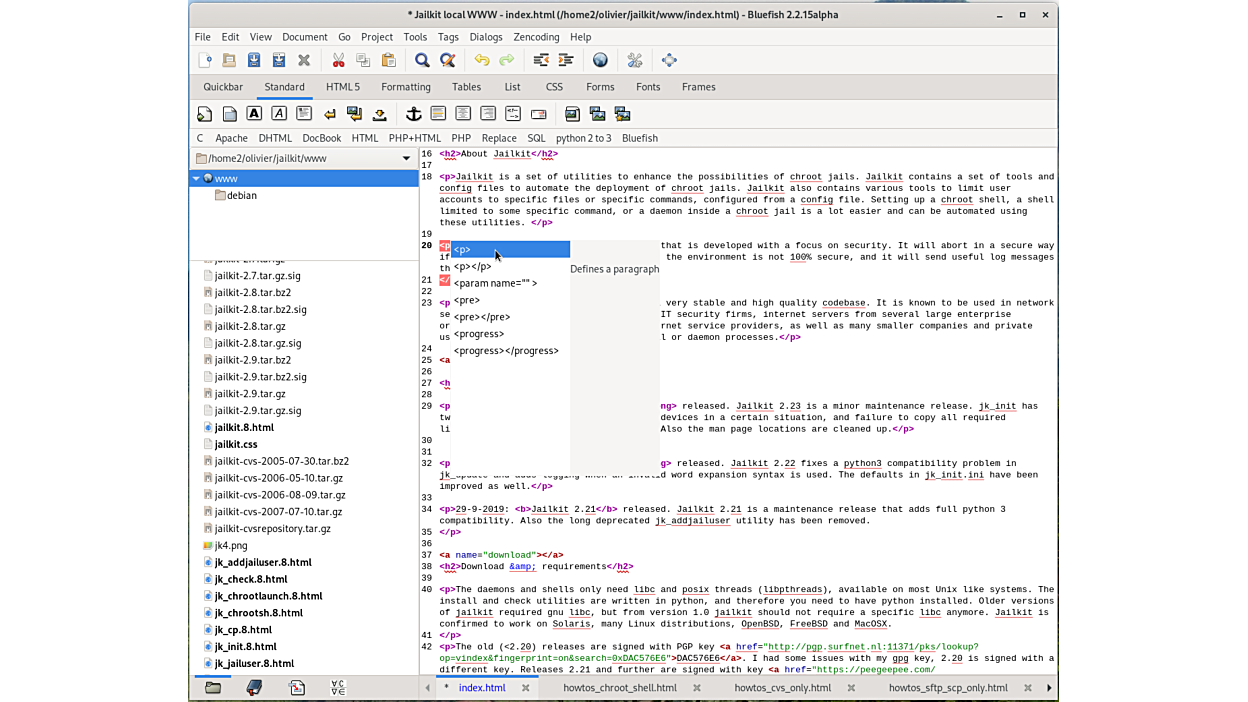Toggle fullscreen with the four-arrow icon
This screenshot has height=702, width=1248.
coord(669,60)
